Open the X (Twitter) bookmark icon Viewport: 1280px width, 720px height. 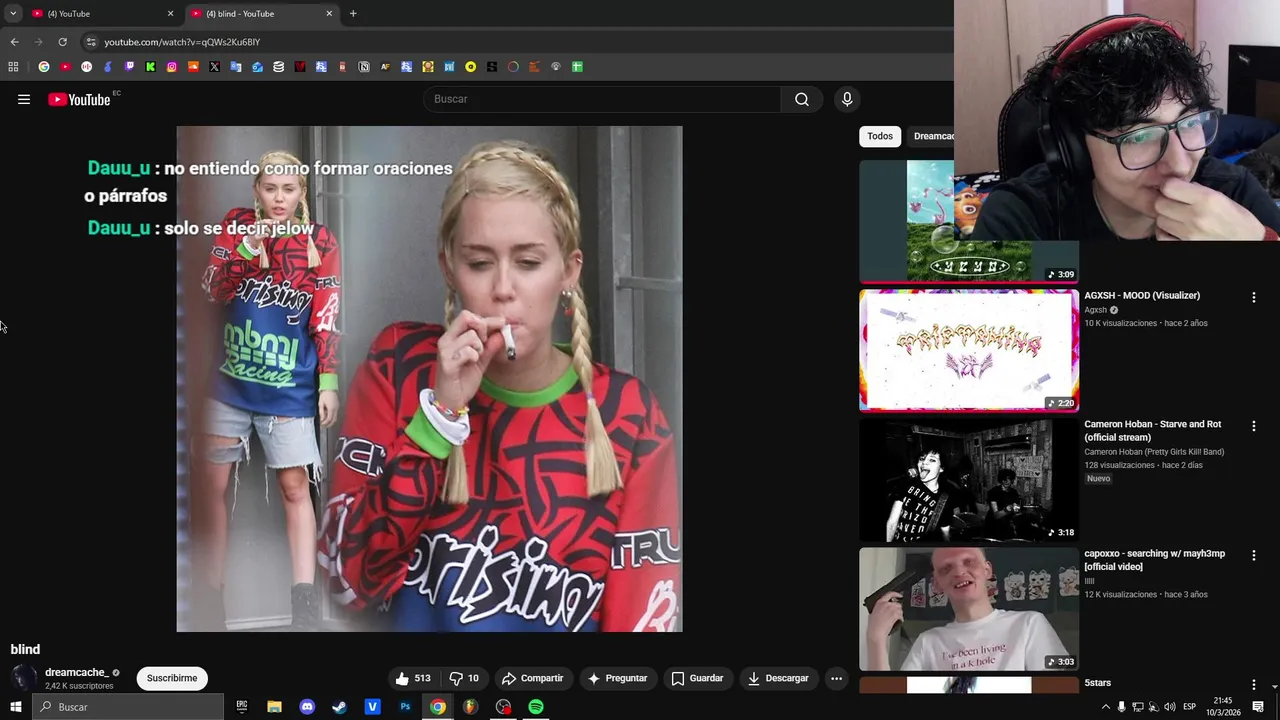coord(214,67)
